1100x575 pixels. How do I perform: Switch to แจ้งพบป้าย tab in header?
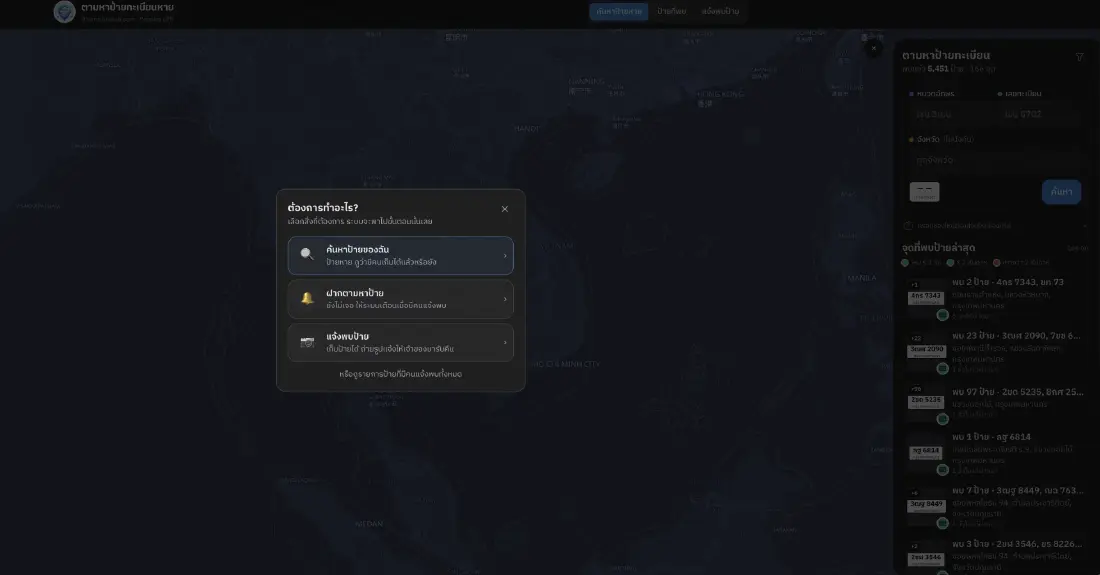tap(720, 11)
